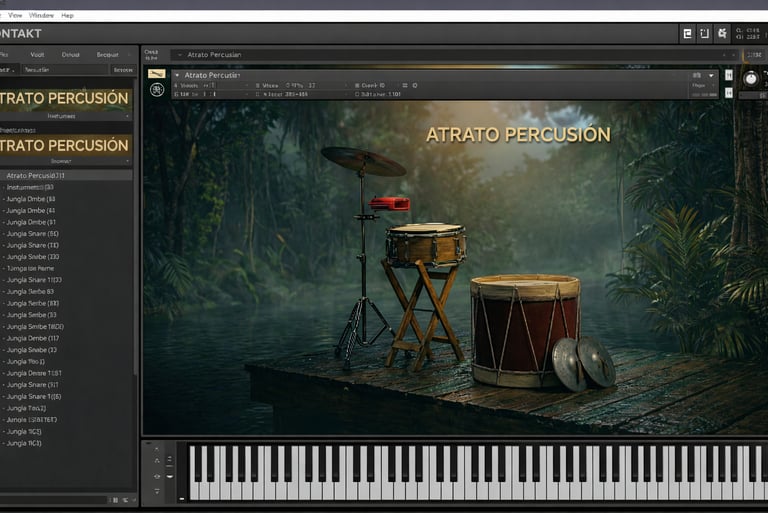Toggle the checkbox on the row below Mtosa
This screenshot has height=513, width=768.
click(258, 94)
